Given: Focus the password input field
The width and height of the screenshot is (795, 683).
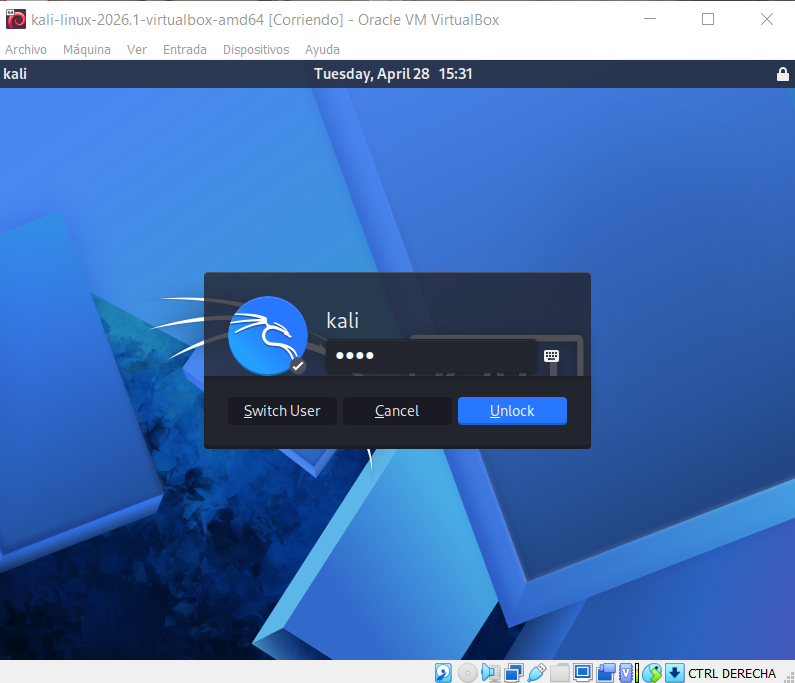Looking at the screenshot, I should [x=431, y=356].
